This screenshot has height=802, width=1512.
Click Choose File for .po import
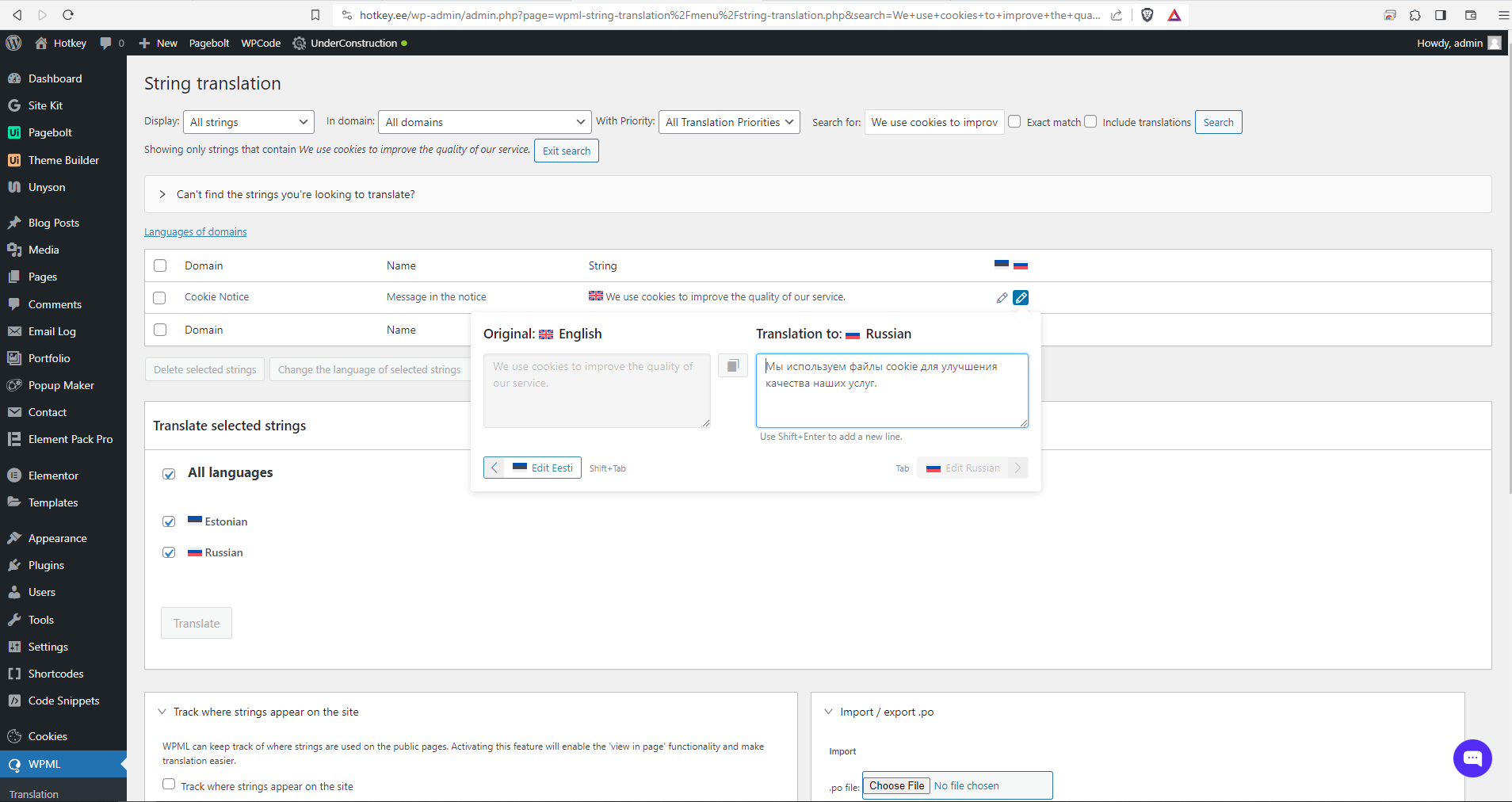(x=897, y=785)
